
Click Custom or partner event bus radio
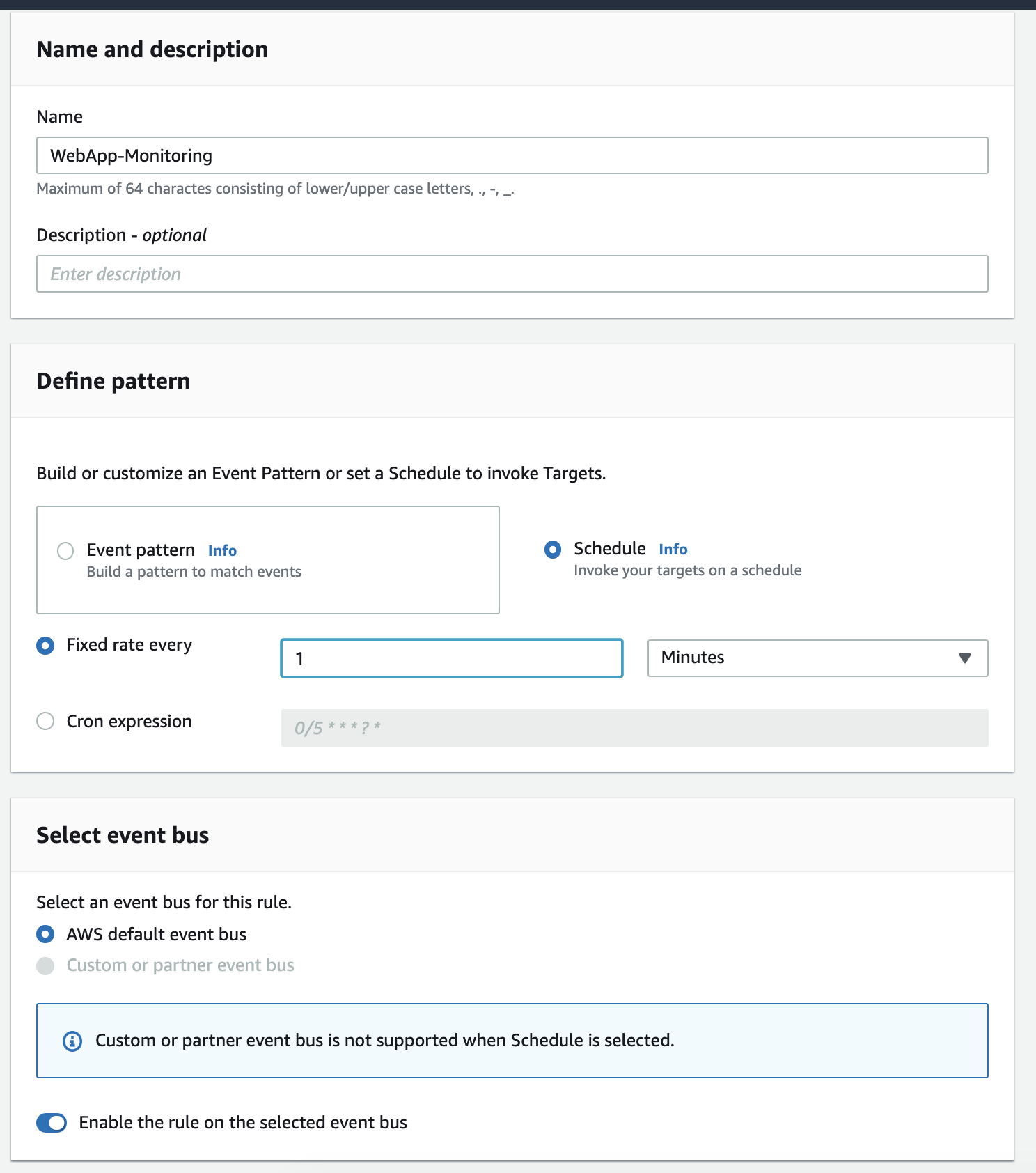(45, 966)
